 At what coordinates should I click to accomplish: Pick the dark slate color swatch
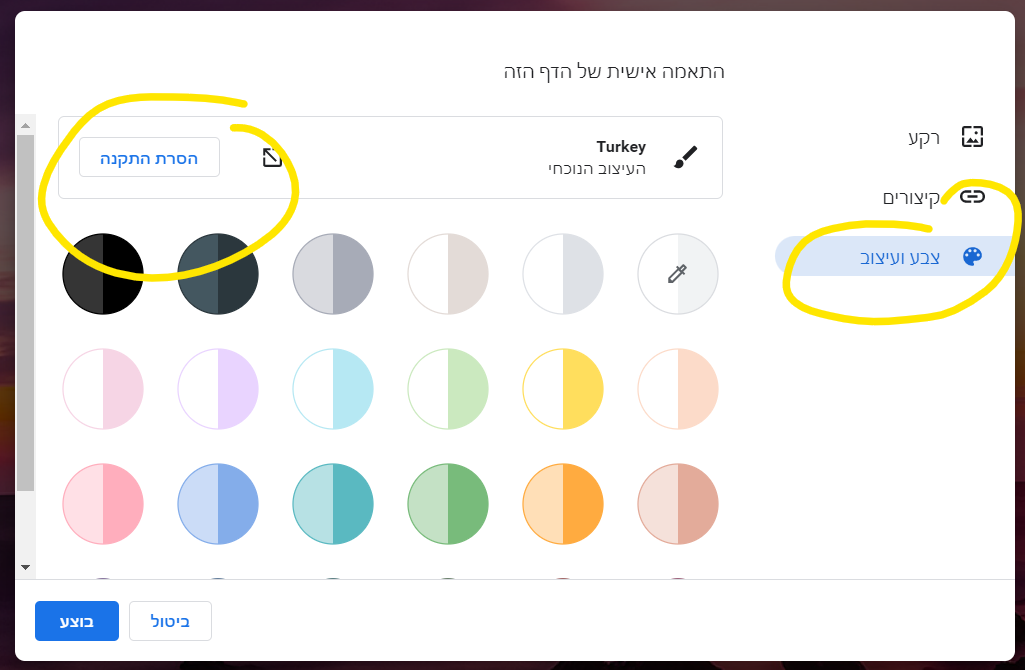click(x=218, y=273)
